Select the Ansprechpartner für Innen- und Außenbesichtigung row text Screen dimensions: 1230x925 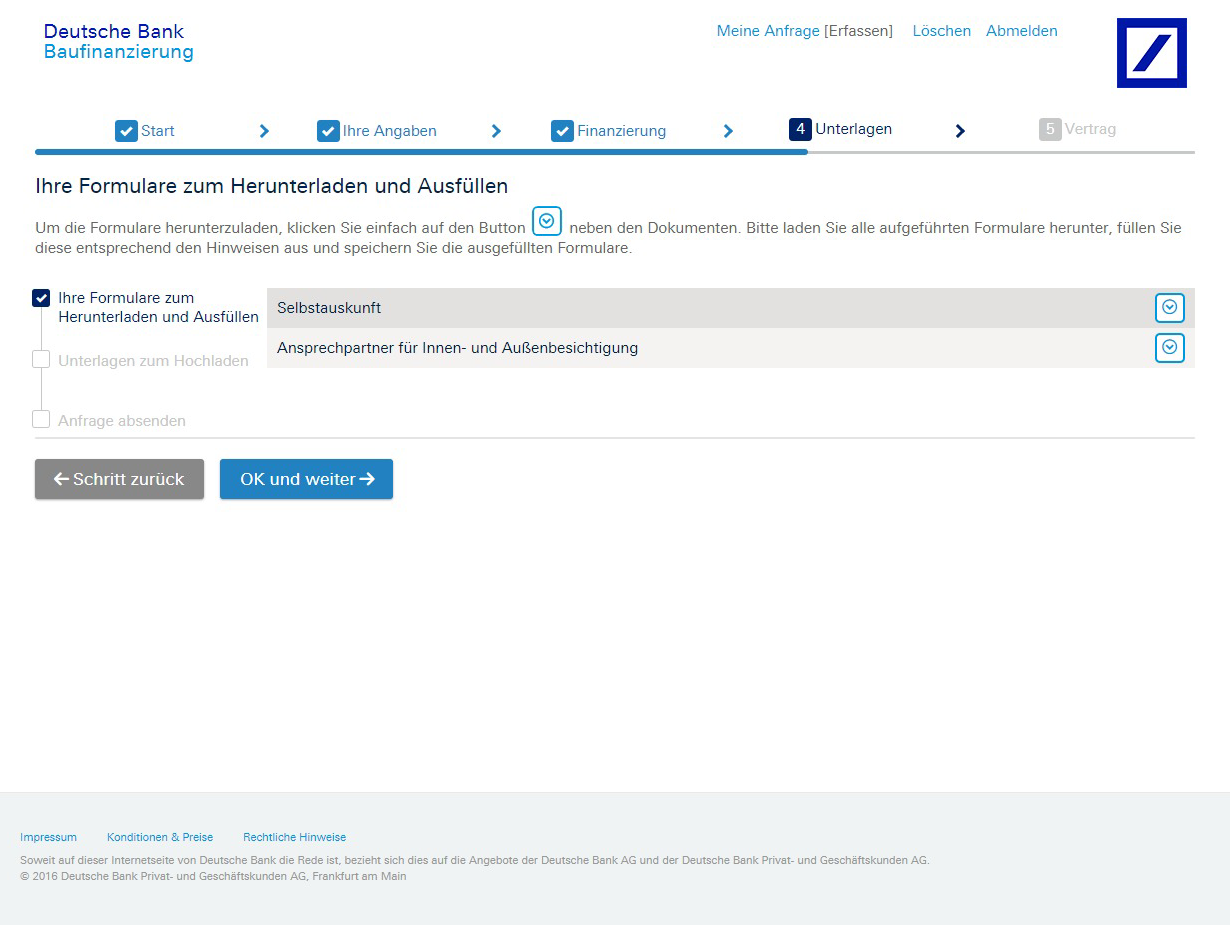[458, 348]
